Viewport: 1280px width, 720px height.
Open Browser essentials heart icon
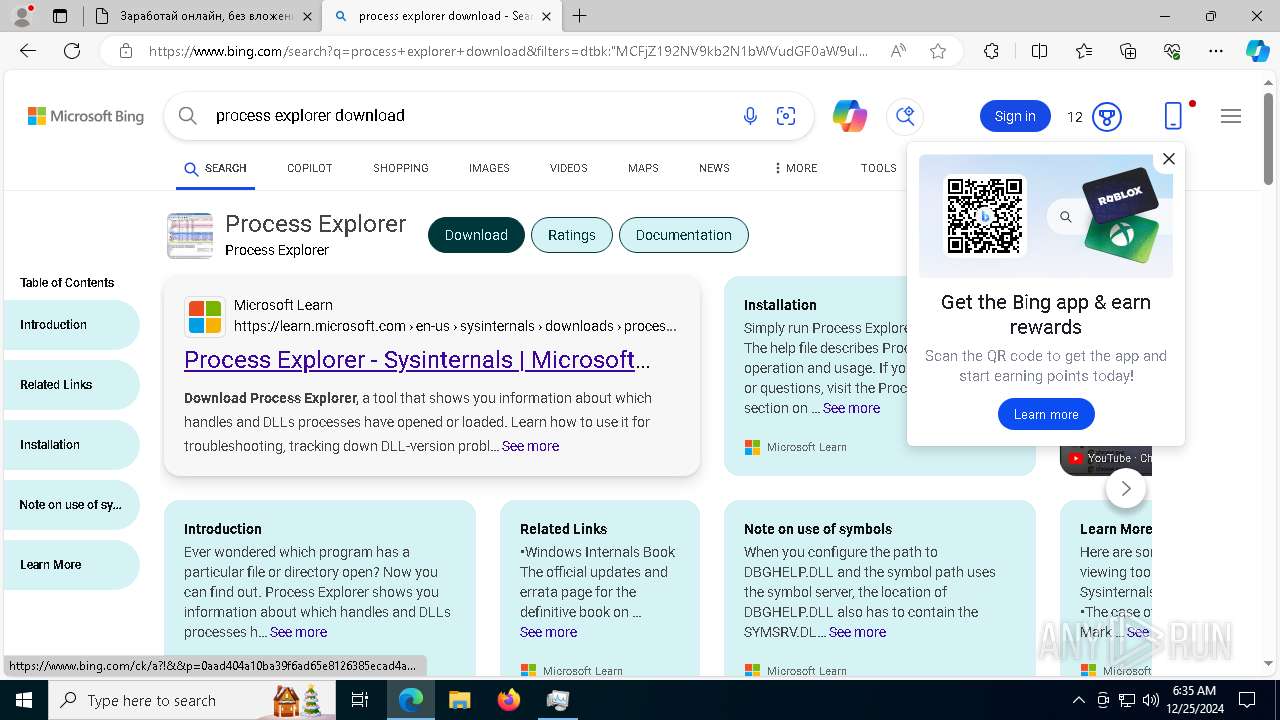pos(1172,51)
